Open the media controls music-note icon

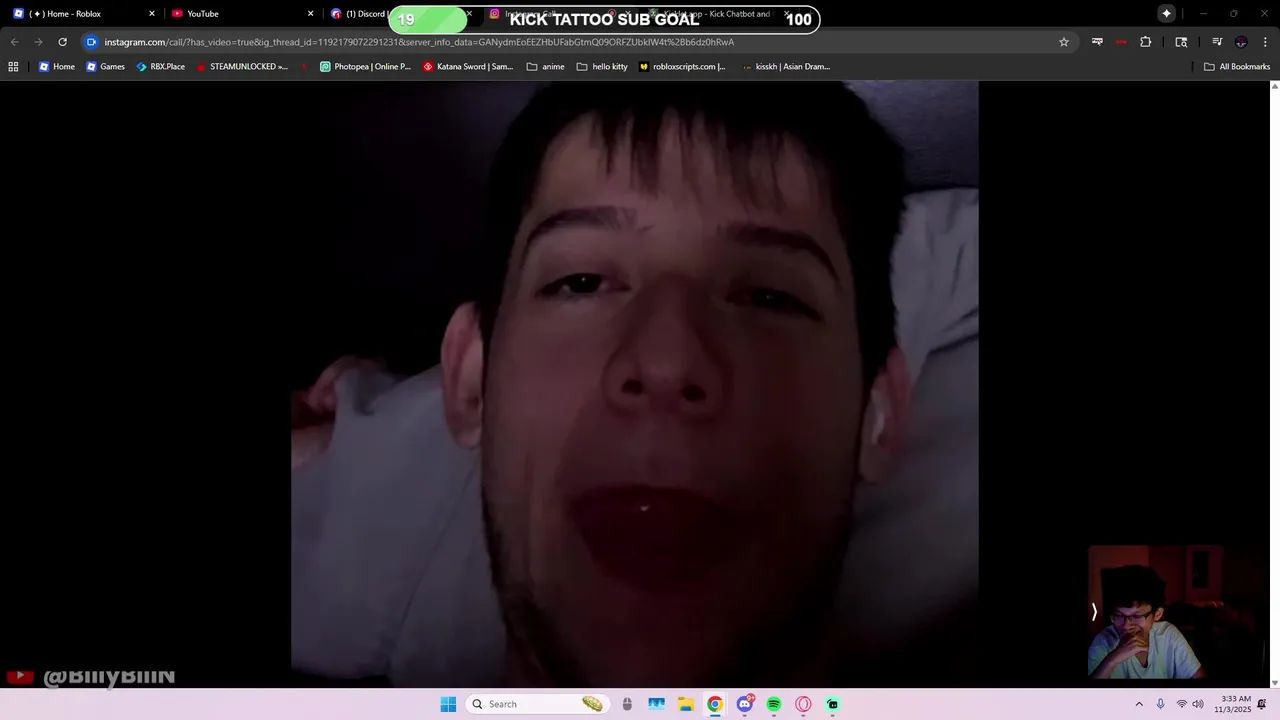(1217, 42)
